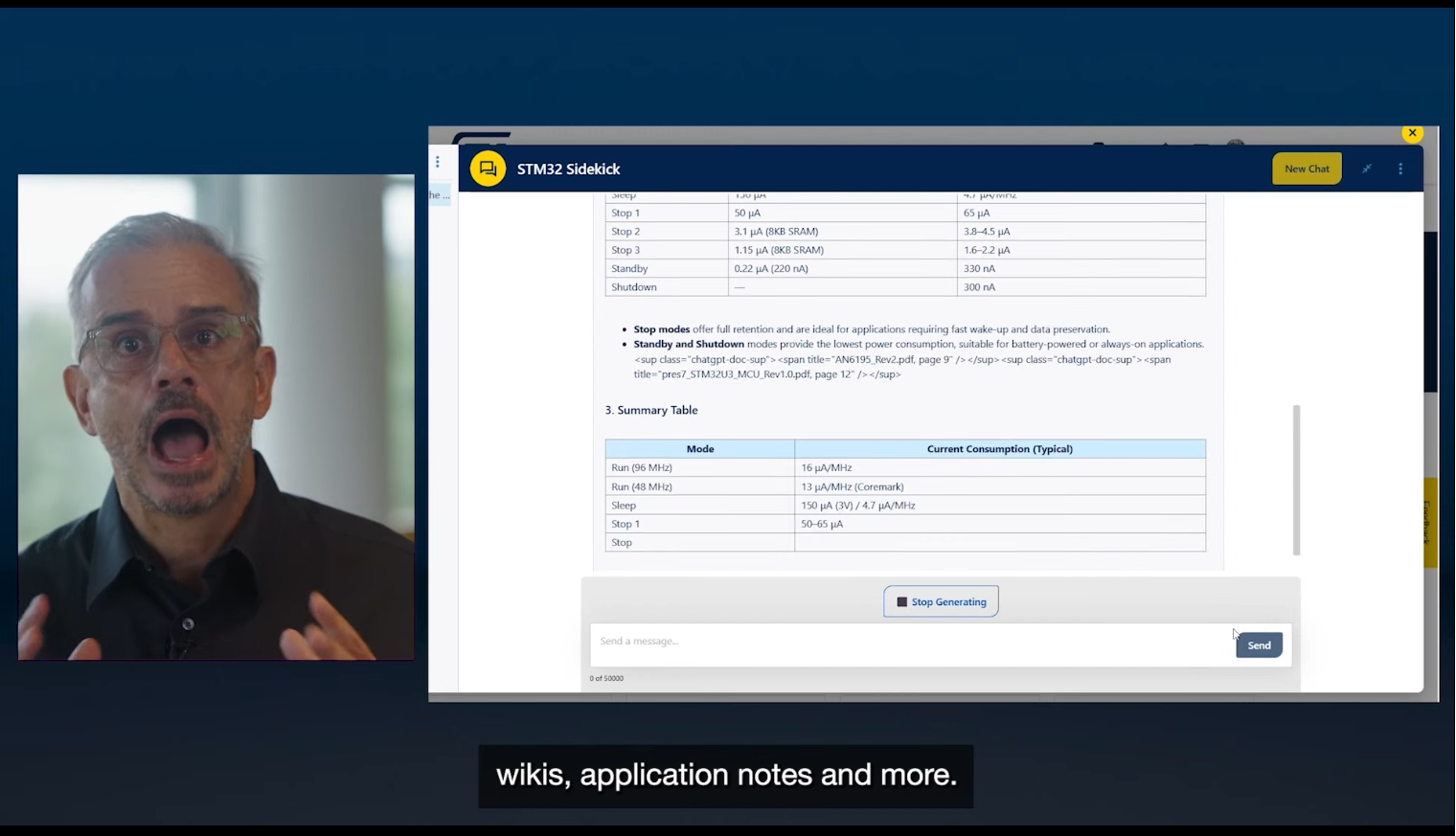Select the bold 'Stop modes' bullet text

(x=662, y=329)
